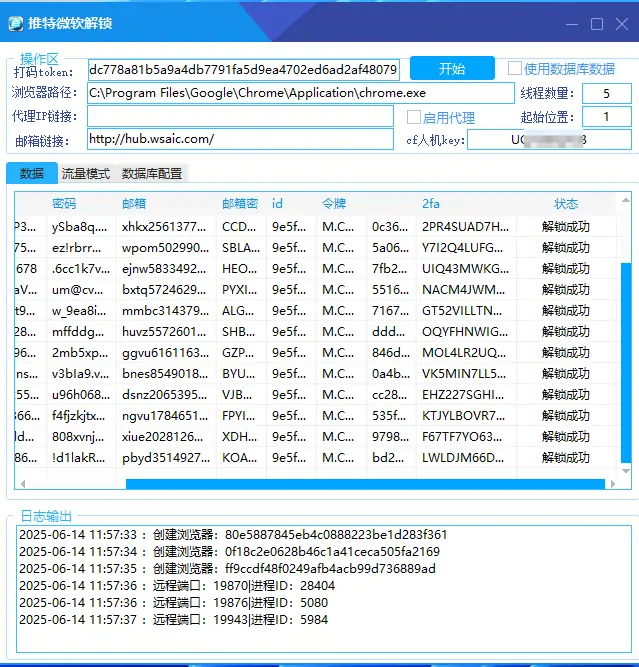Viewport: 639px width, 667px height.
Task: Minimize the 推特微软解锁 window
Action: click(571, 24)
